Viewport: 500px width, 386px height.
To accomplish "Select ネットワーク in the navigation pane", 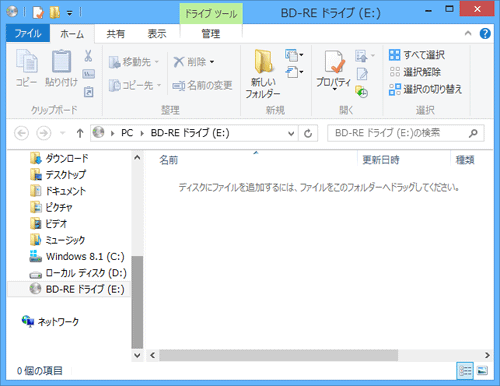I will click(x=51, y=322).
